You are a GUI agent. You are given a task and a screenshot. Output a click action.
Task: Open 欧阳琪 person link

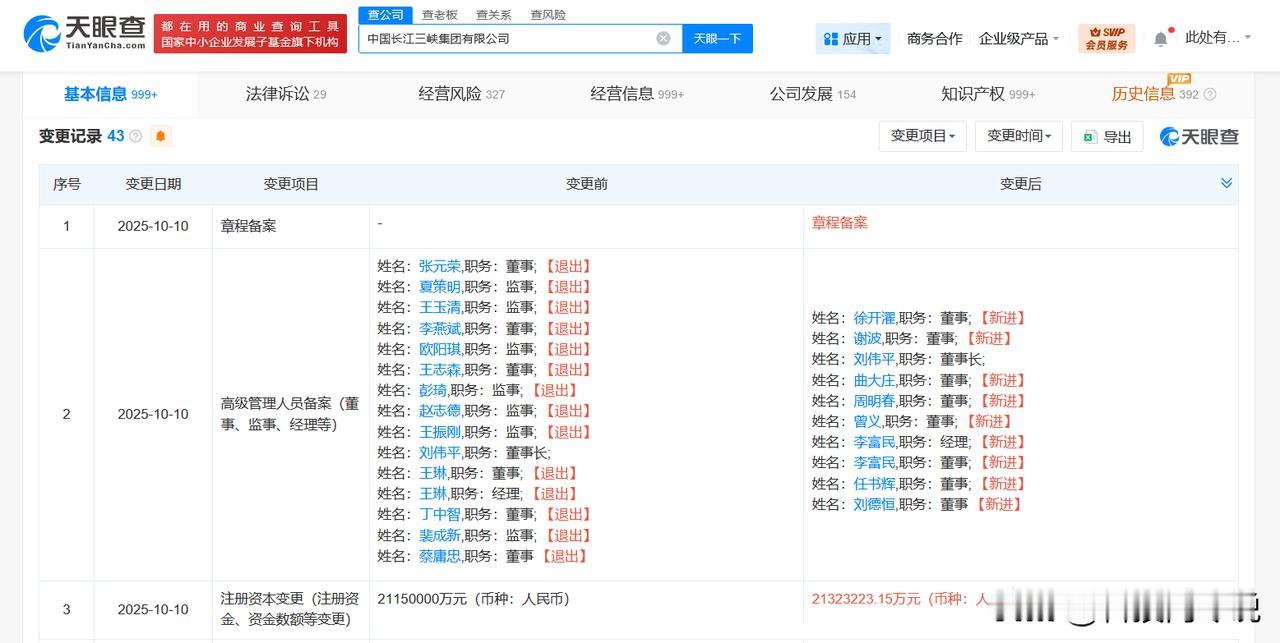439,349
